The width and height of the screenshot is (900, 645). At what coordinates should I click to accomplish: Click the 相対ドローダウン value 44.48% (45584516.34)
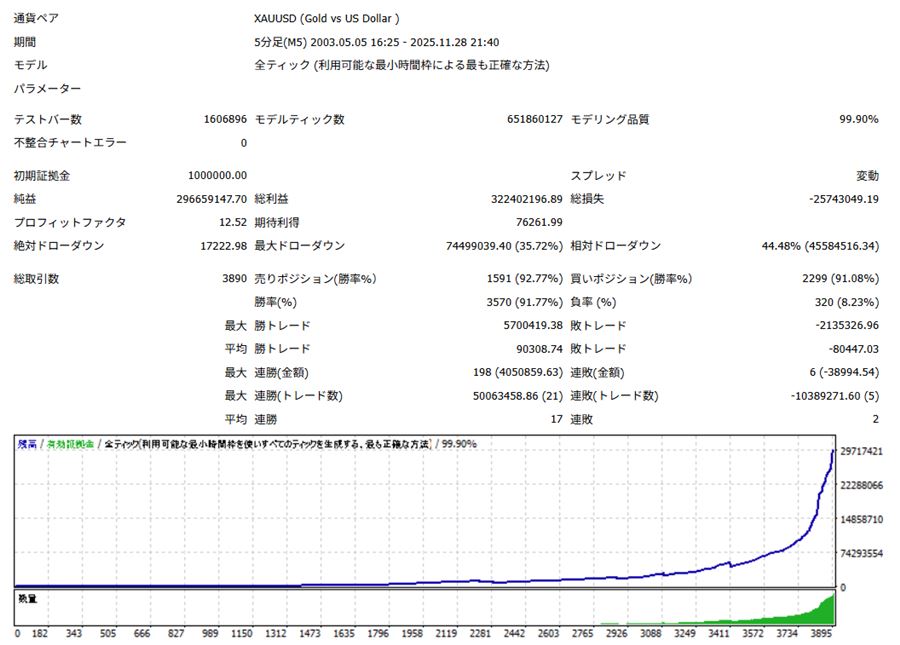click(x=820, y=246)
